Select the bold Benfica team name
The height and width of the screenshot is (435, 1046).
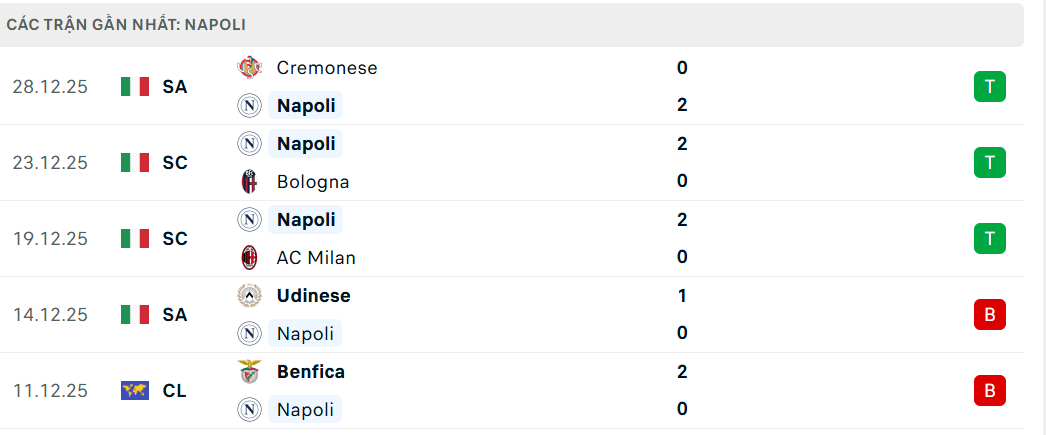point(311,371)
